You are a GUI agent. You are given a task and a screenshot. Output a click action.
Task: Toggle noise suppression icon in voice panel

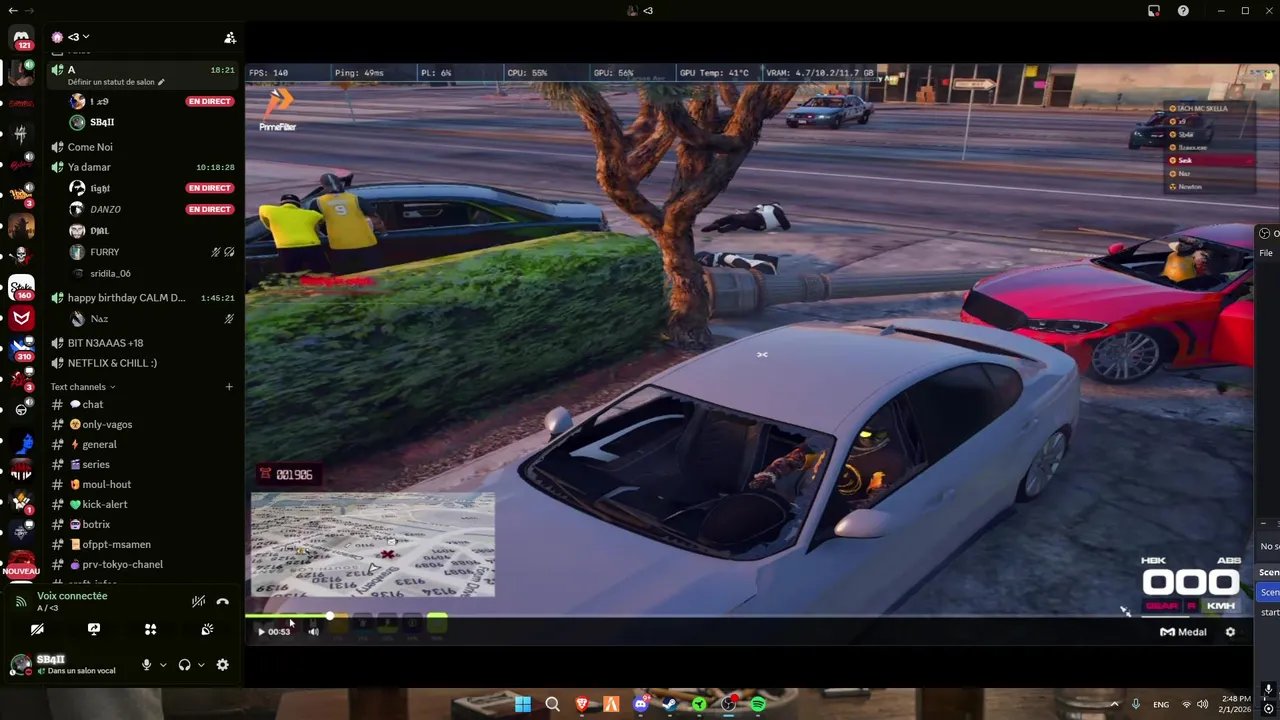click(x=198, y=601)
